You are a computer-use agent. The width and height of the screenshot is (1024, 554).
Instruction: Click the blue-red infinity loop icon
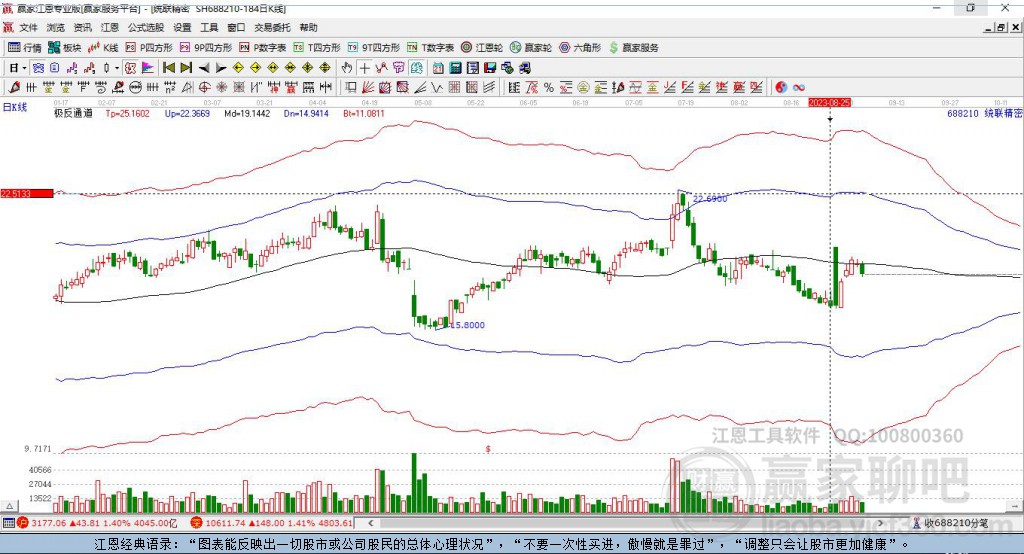(799, 87)
